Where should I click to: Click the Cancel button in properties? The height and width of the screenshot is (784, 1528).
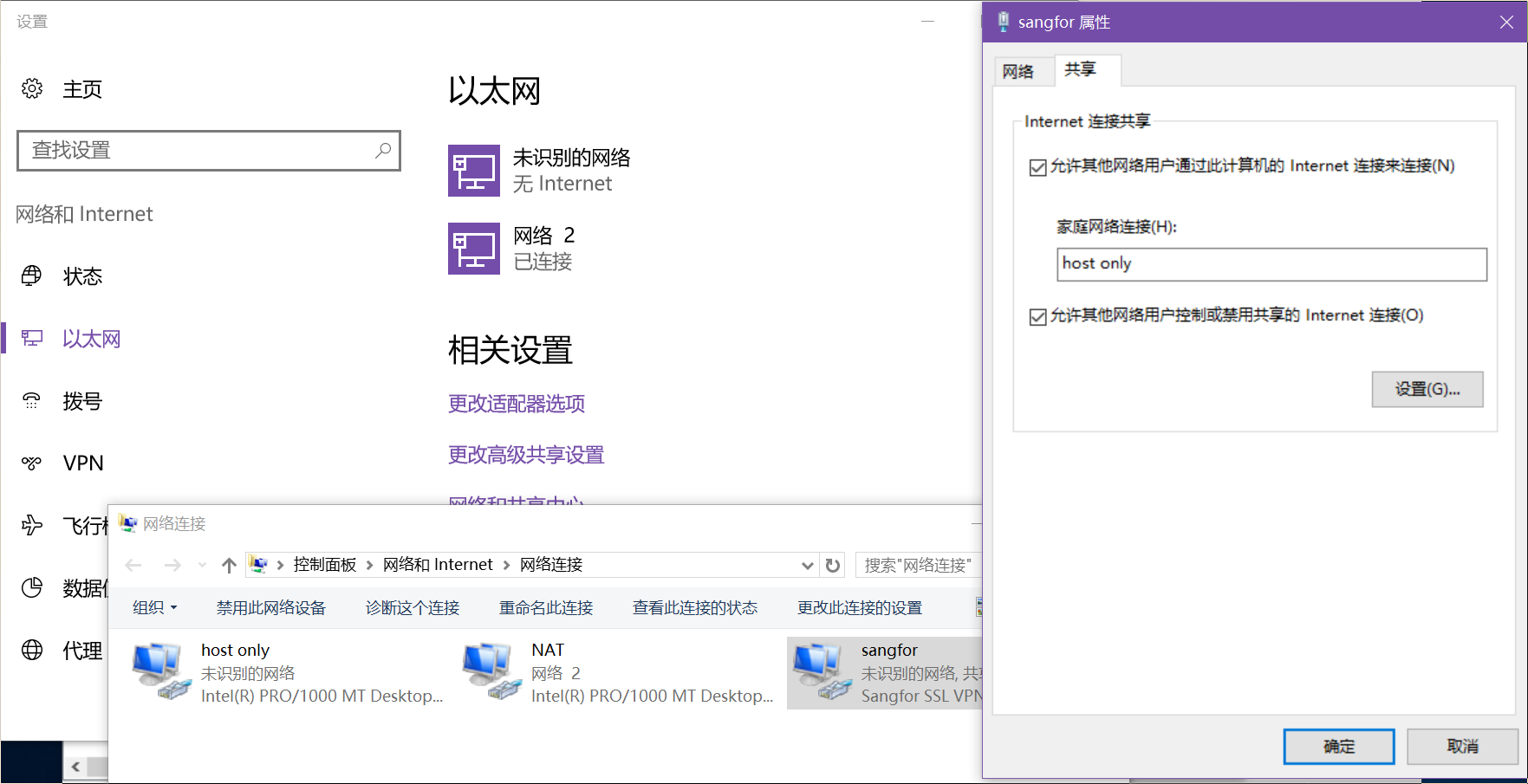[x=1462, y=746]
